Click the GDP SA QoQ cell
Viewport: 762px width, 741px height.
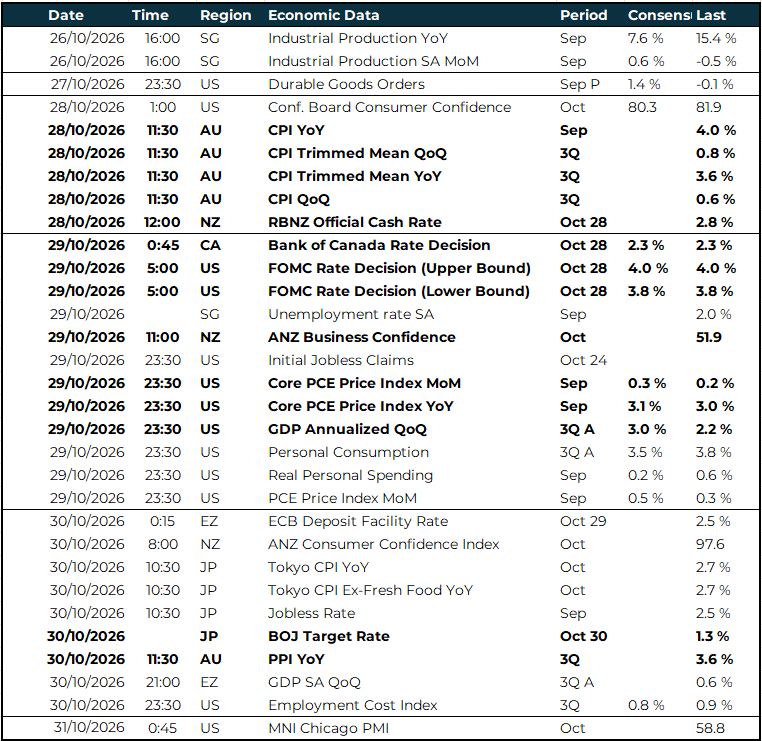click(314, 682)
